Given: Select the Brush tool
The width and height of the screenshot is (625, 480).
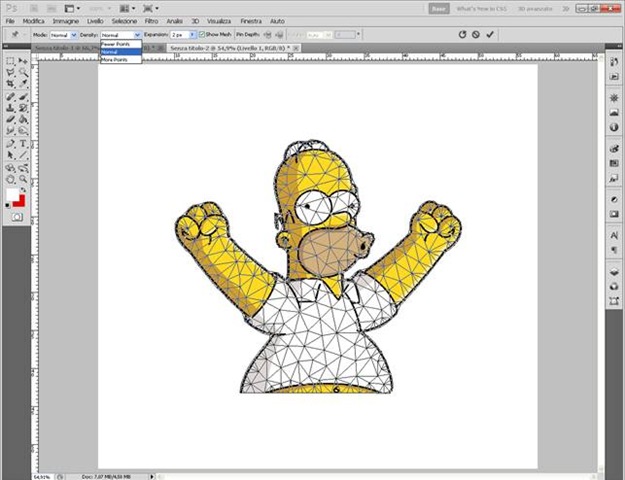Looking at the screenshot, I should pyautogui.click(x=23, y=97).
